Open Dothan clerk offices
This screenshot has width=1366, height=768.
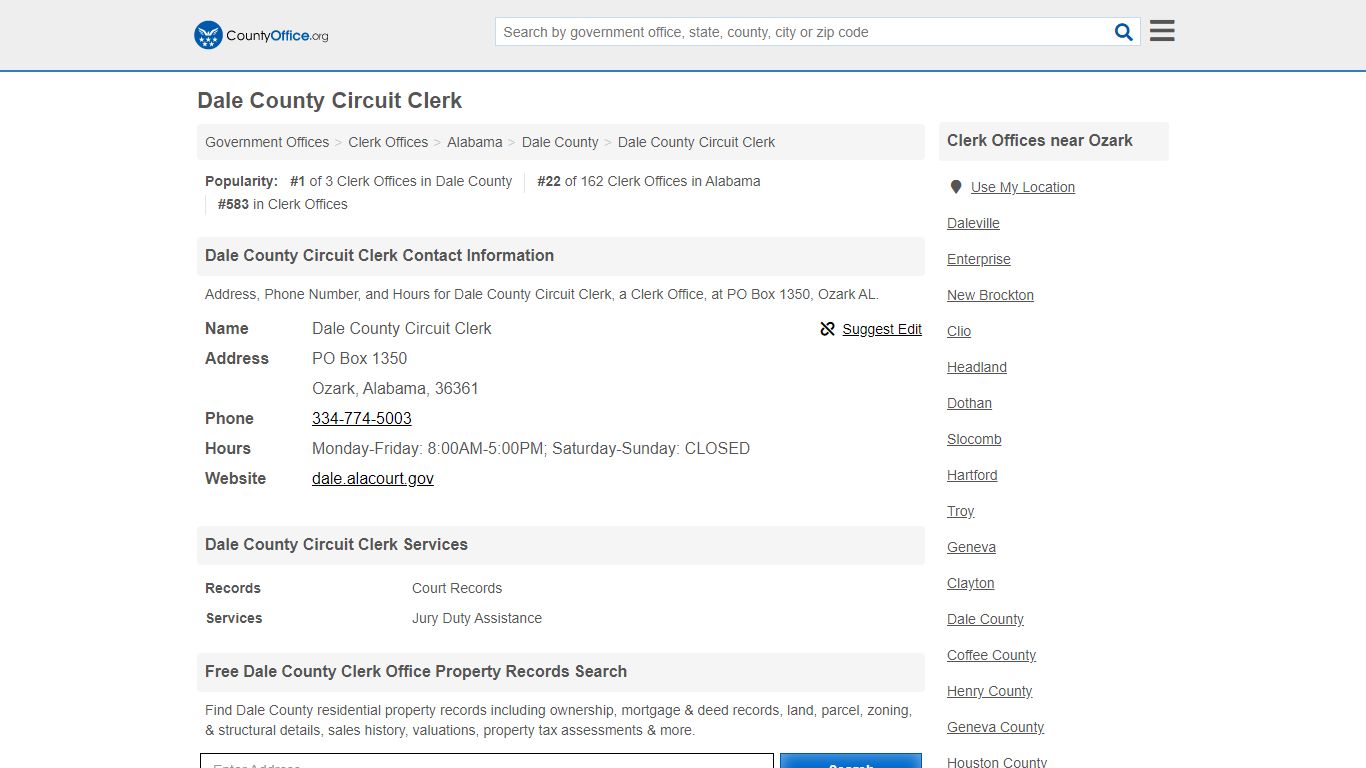[x=969, y=403]
